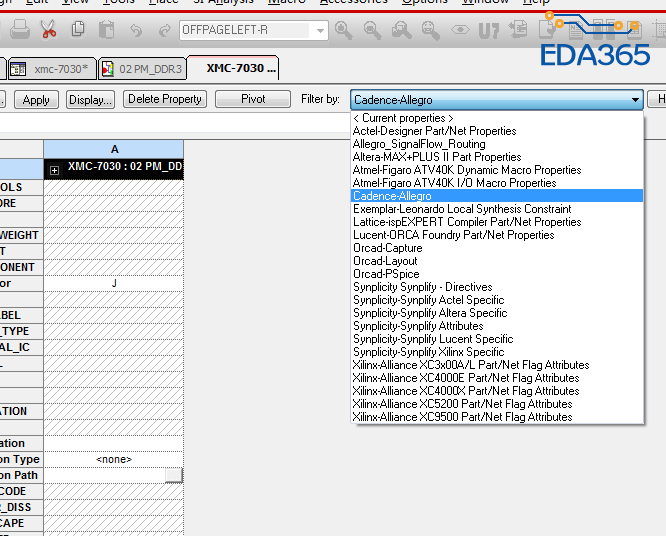Select the XMC-7030 property editor tab
The image size is (666, 536).
pyautogui.click(x=233, y=68)
